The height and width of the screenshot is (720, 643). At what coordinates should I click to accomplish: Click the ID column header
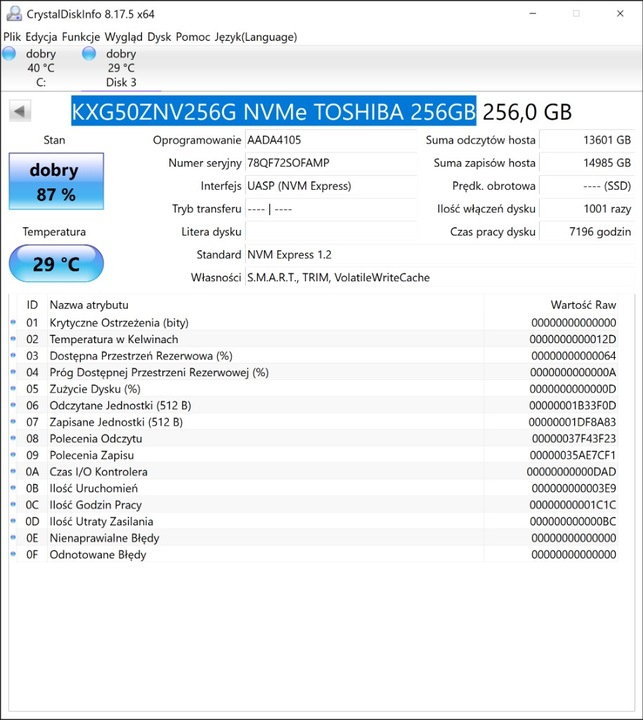pyautogui.click(x=32, y=305)
